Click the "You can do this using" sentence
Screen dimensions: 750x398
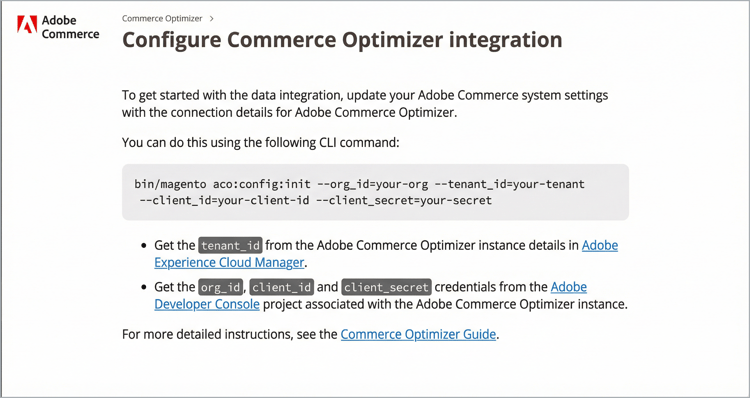coord(260,143)
